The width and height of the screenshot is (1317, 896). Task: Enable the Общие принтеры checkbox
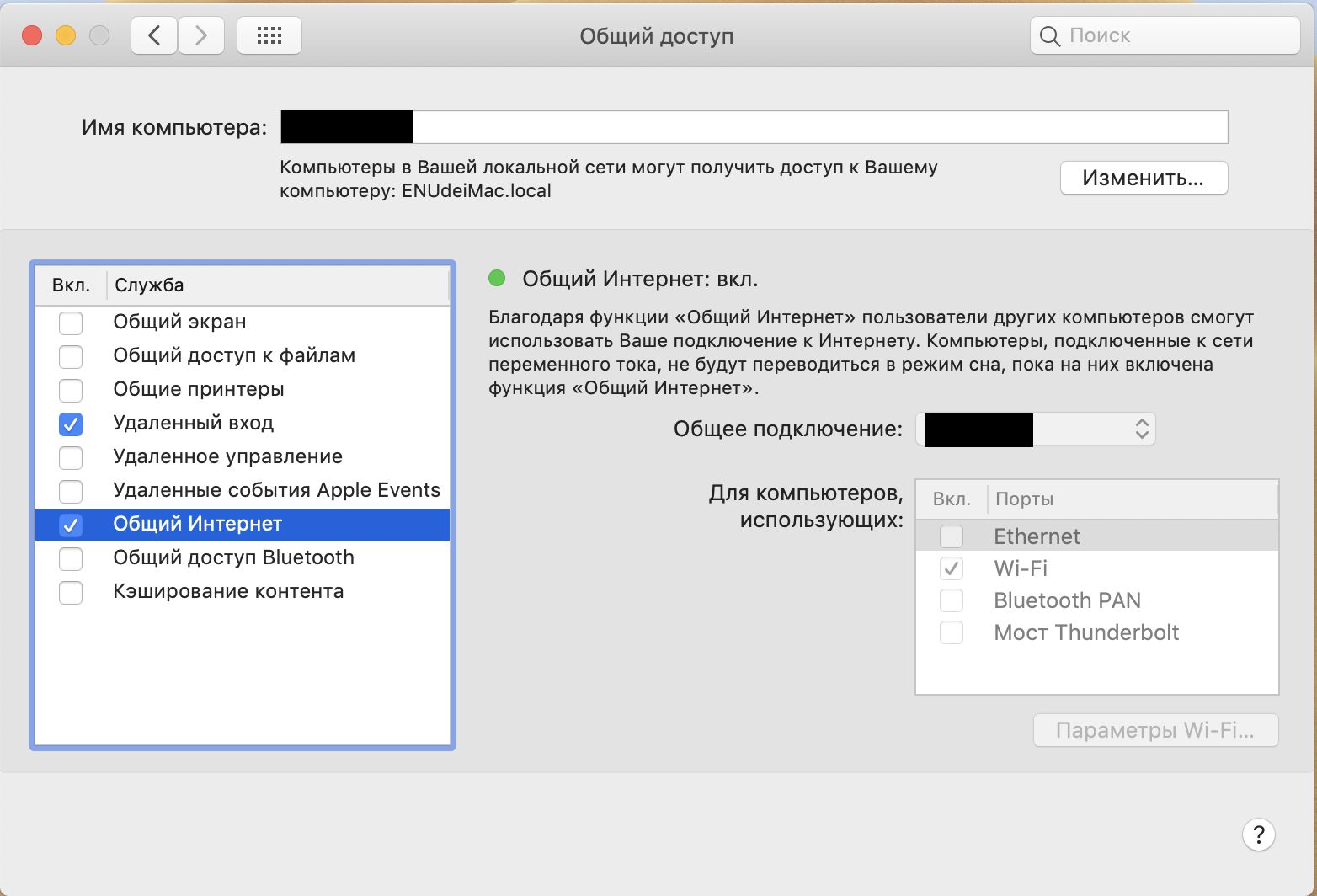point(71,390)
